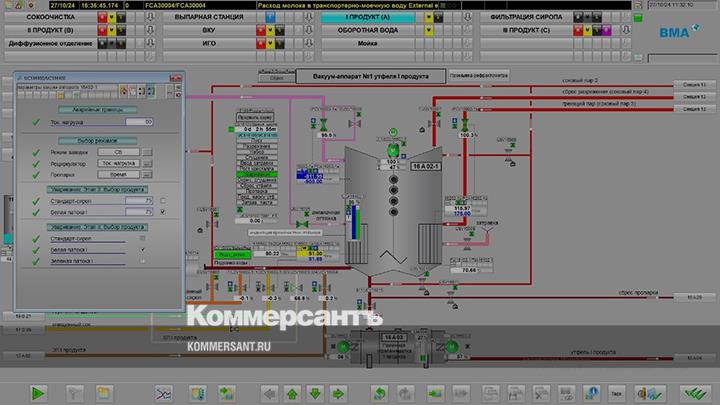Viewport: 720px width, 405px height.
Task: Click the green play arrow in bottom toolbar
Action: coord(38,393)
